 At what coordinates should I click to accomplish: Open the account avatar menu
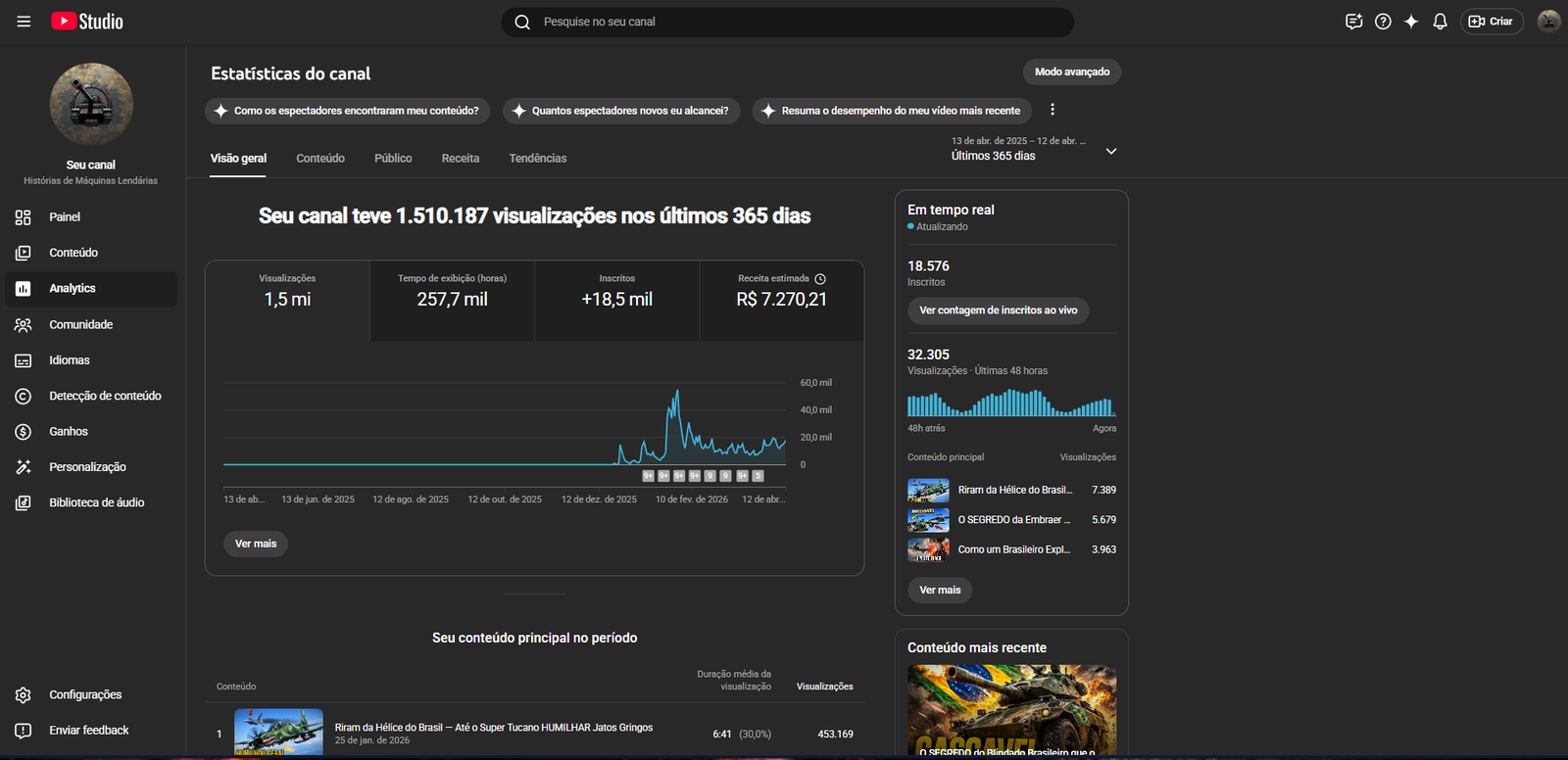1548,22
